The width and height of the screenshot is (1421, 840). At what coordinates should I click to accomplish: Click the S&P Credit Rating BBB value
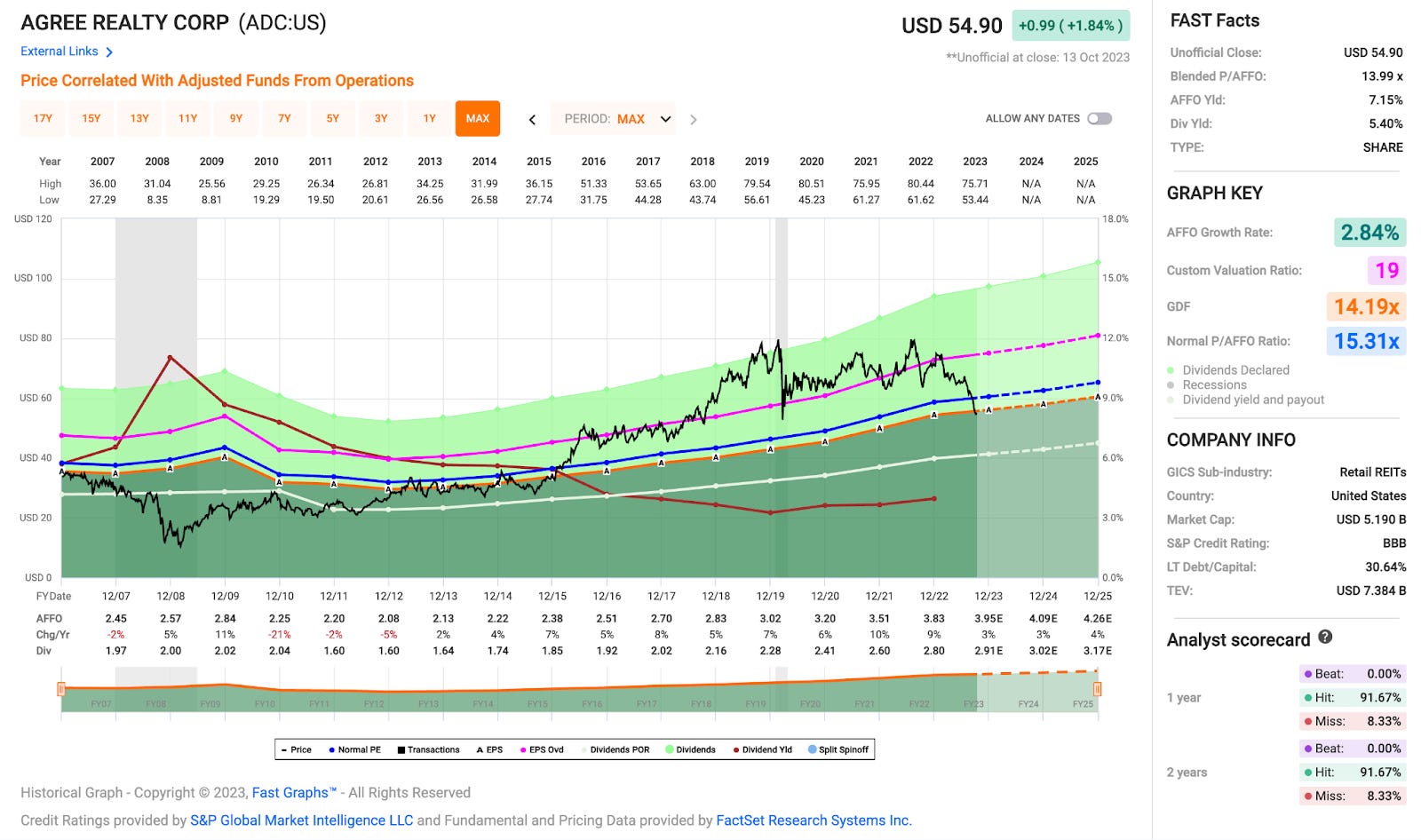(1393, 543)
